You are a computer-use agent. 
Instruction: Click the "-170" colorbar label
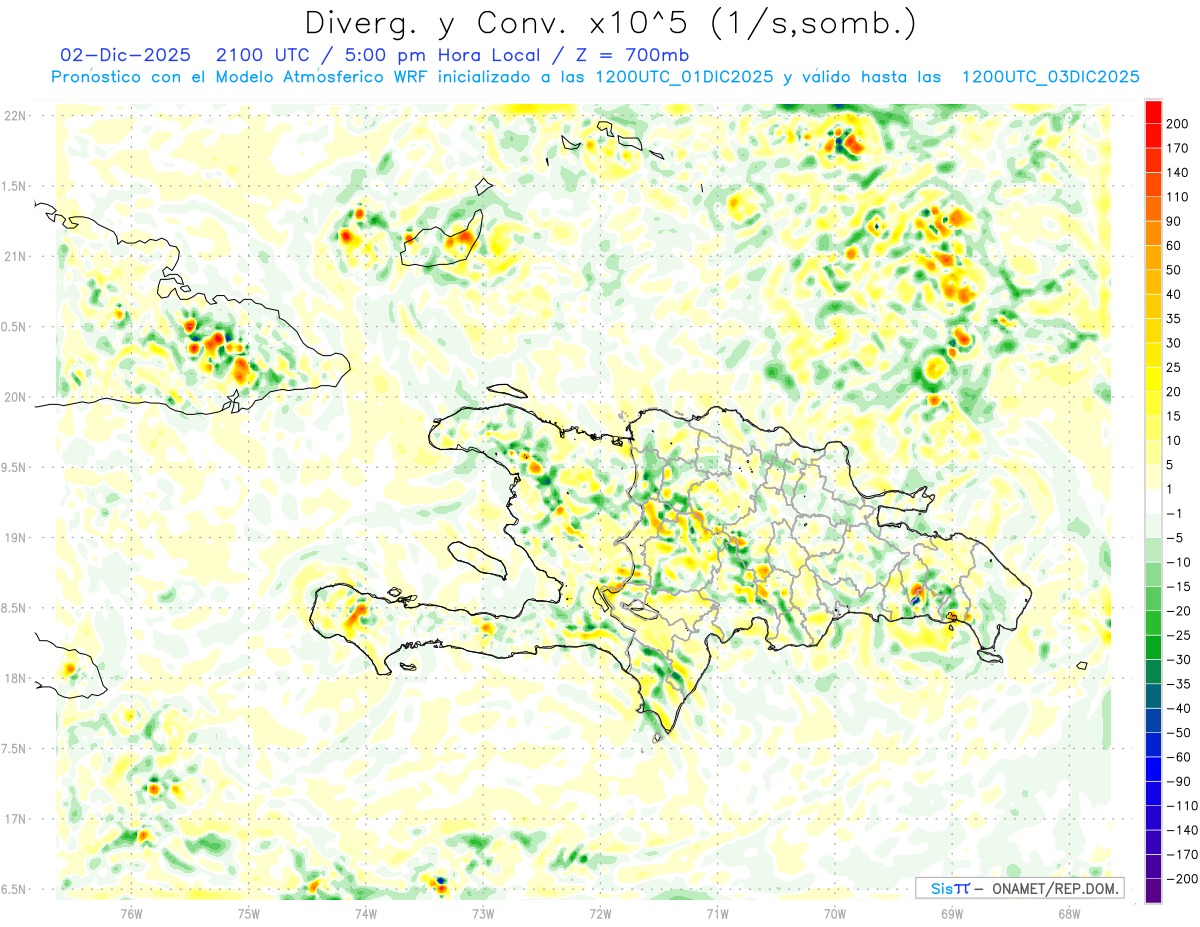[x=1184, y=855]
